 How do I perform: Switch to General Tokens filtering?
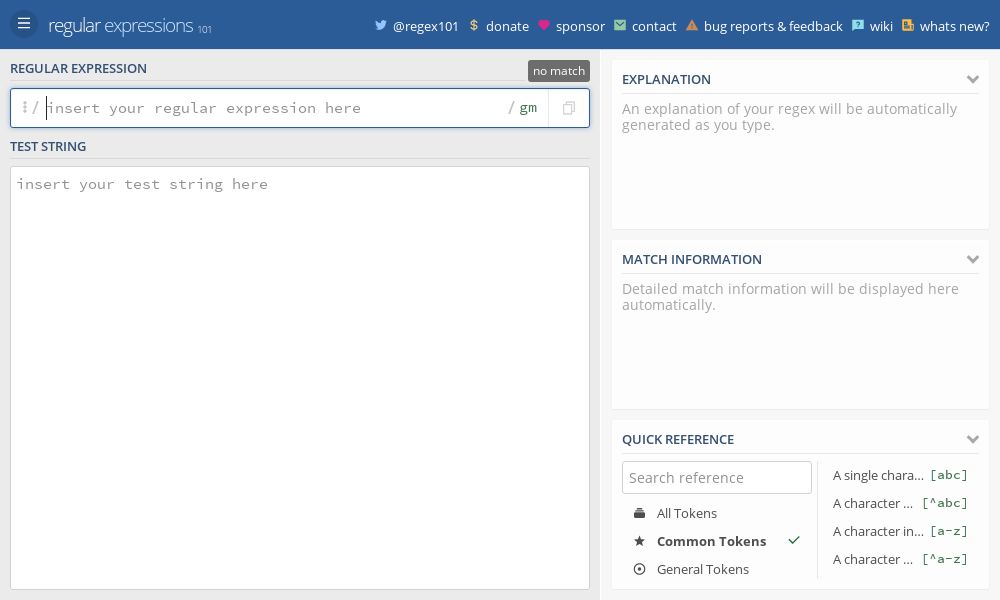[x=703, y=569]
